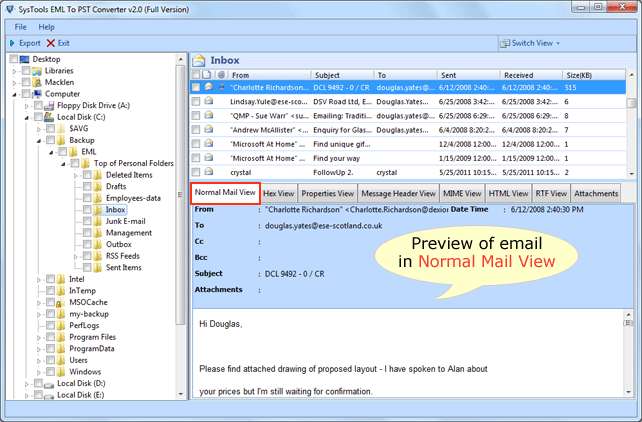The height and width of the screenshot is (422, 642).
Task: Open the Help menu
Action: pos(46,27)
